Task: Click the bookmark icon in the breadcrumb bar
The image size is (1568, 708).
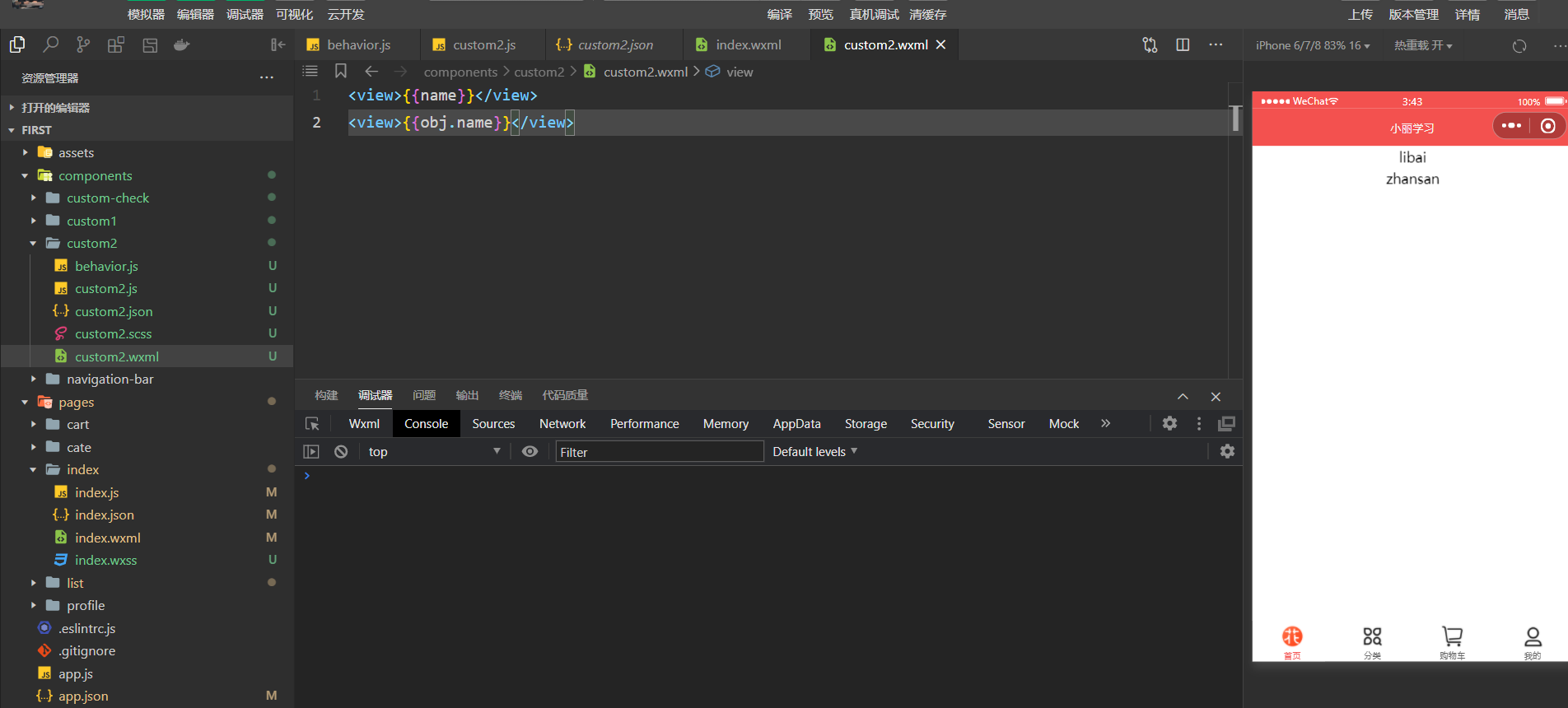Action: [341, 72]
